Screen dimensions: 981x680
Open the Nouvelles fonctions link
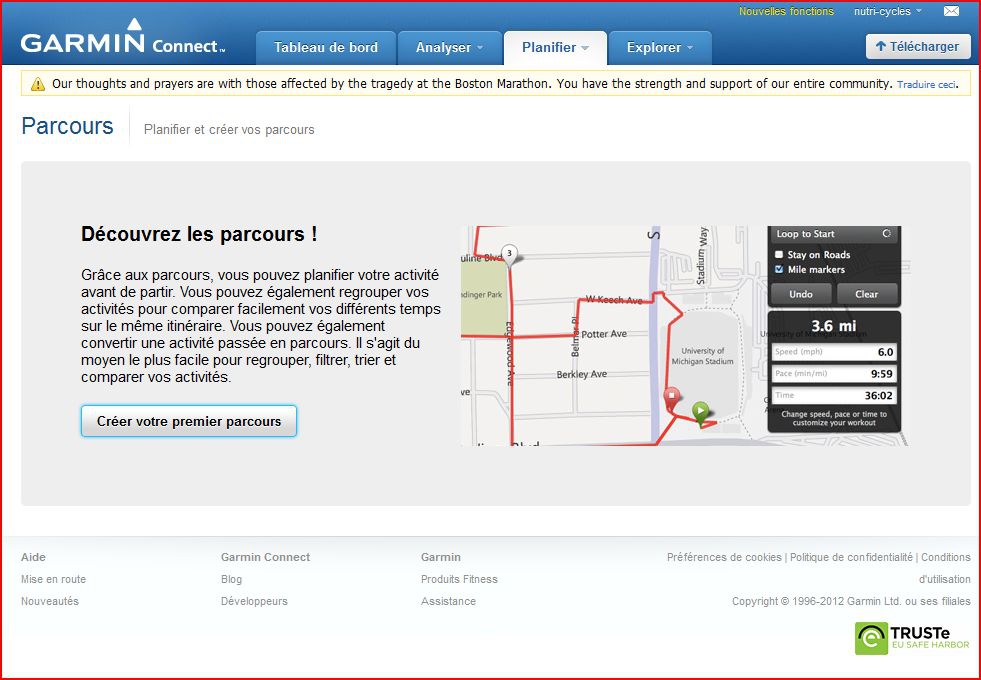pos(786,11)
